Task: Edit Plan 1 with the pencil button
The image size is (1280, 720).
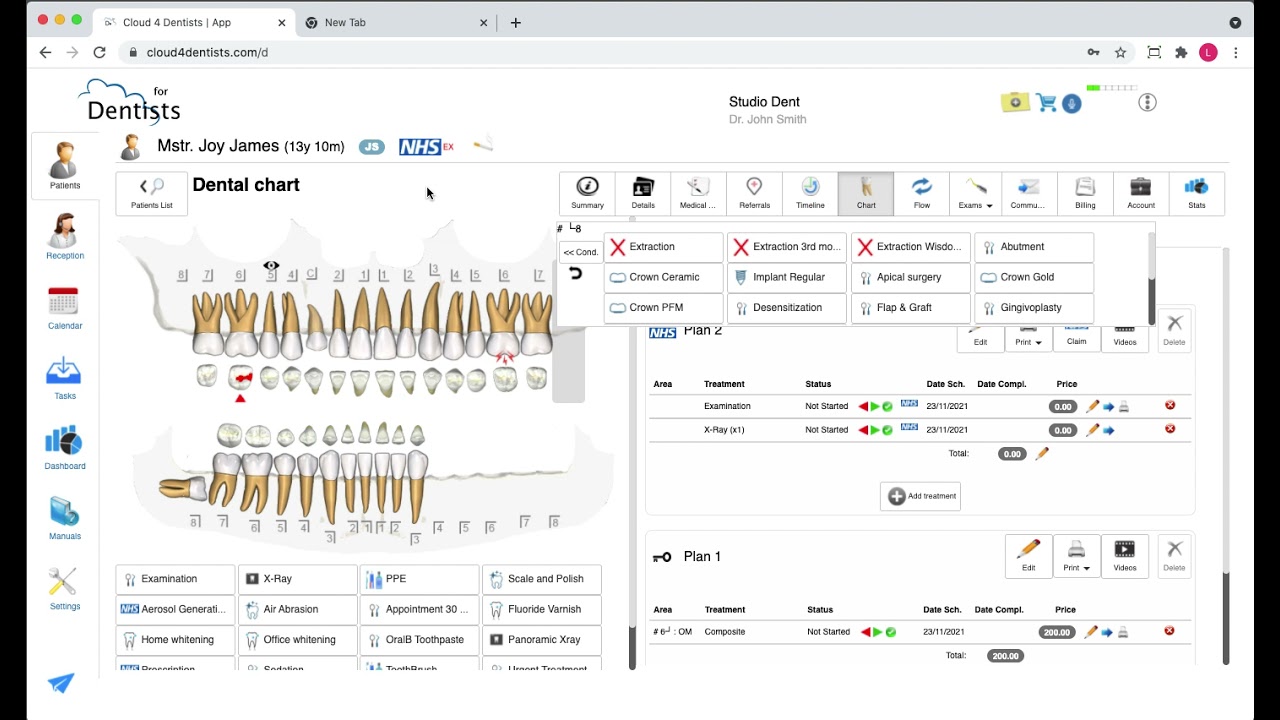Action: (1028, 556)
